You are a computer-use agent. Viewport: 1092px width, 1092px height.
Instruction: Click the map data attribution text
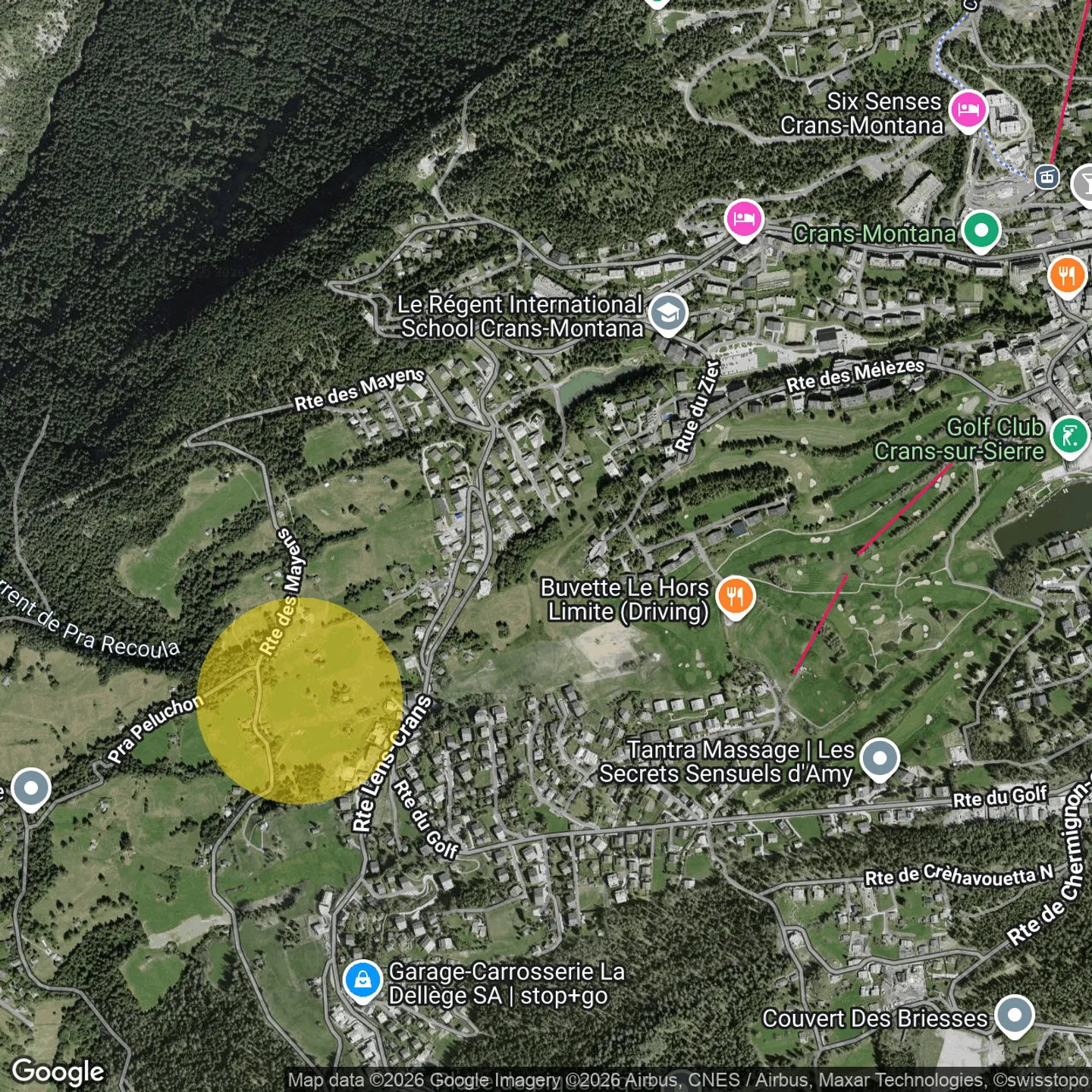click(688, 1080)
